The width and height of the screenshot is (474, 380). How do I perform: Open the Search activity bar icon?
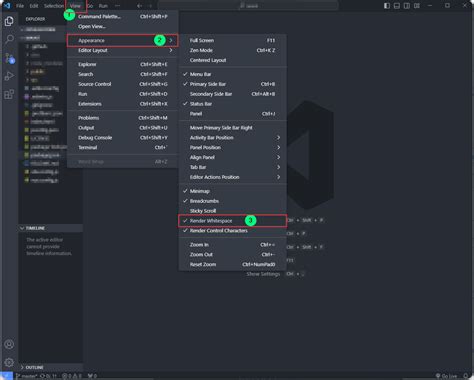pyautogui.click(x=9, y=39)
